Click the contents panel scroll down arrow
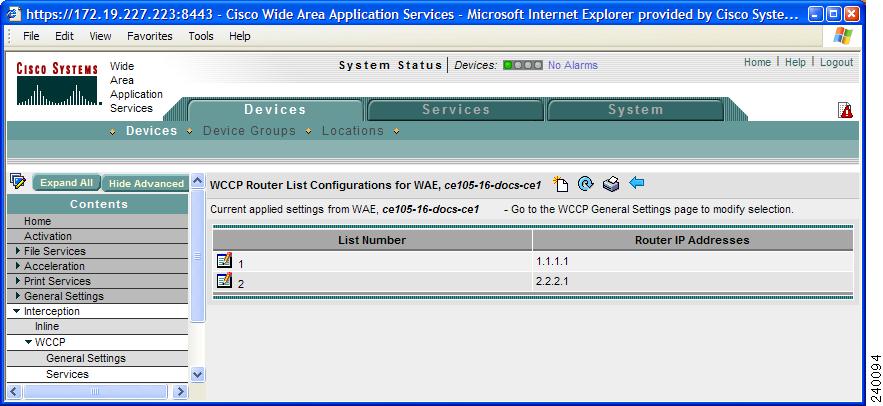 (x=197, y=374)
